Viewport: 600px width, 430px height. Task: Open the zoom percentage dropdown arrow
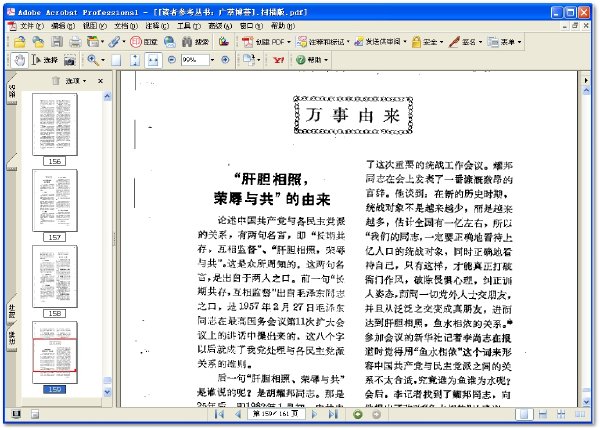tap(212, 60)
